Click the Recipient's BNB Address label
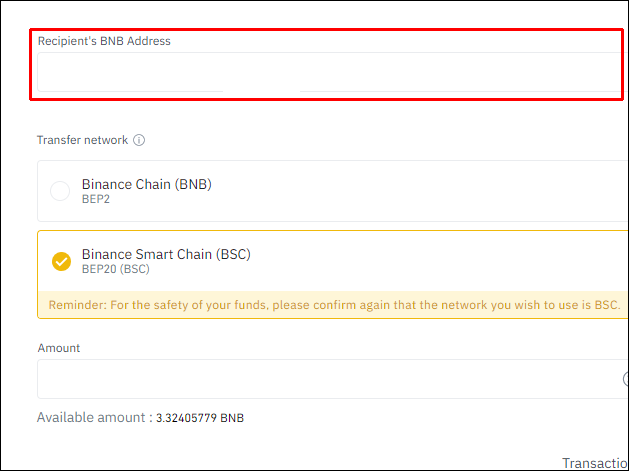The image size is (629, 471). tap(104, 41)
